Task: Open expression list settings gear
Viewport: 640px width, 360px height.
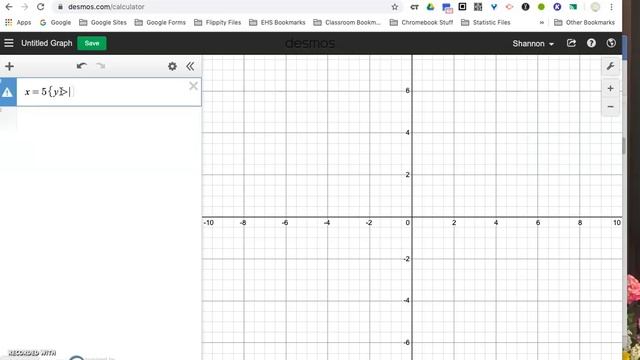Action: (x=172, y=66)
